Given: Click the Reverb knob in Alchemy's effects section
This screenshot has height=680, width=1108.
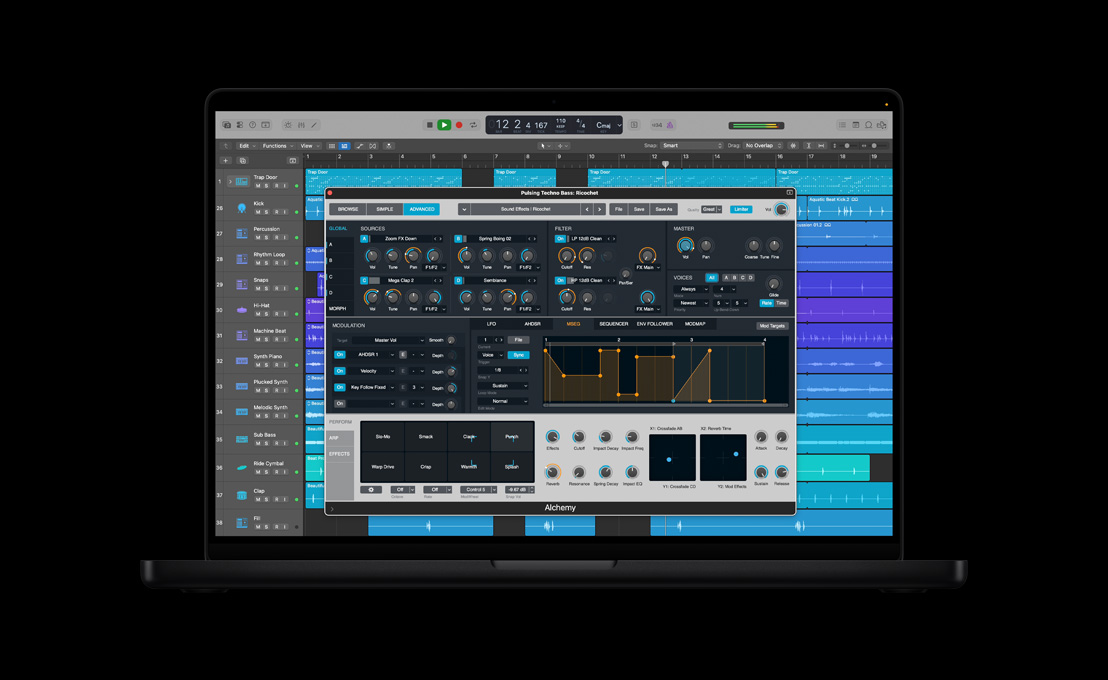Looking at the screenshot, I should [551, 473].
